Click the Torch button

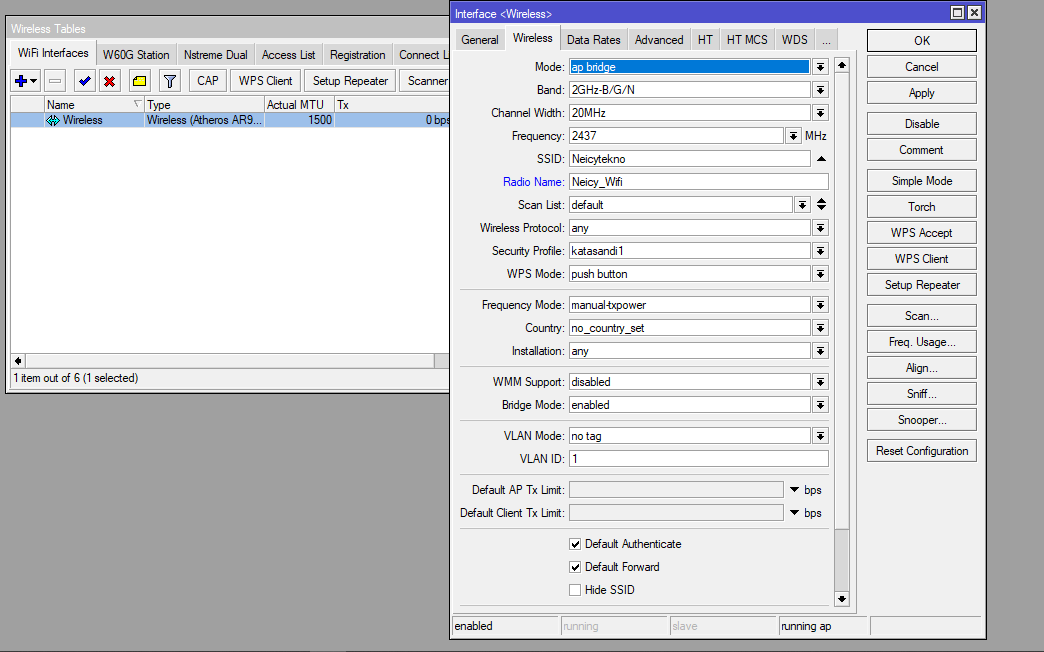pyautogui.click(x=921, y=206)
